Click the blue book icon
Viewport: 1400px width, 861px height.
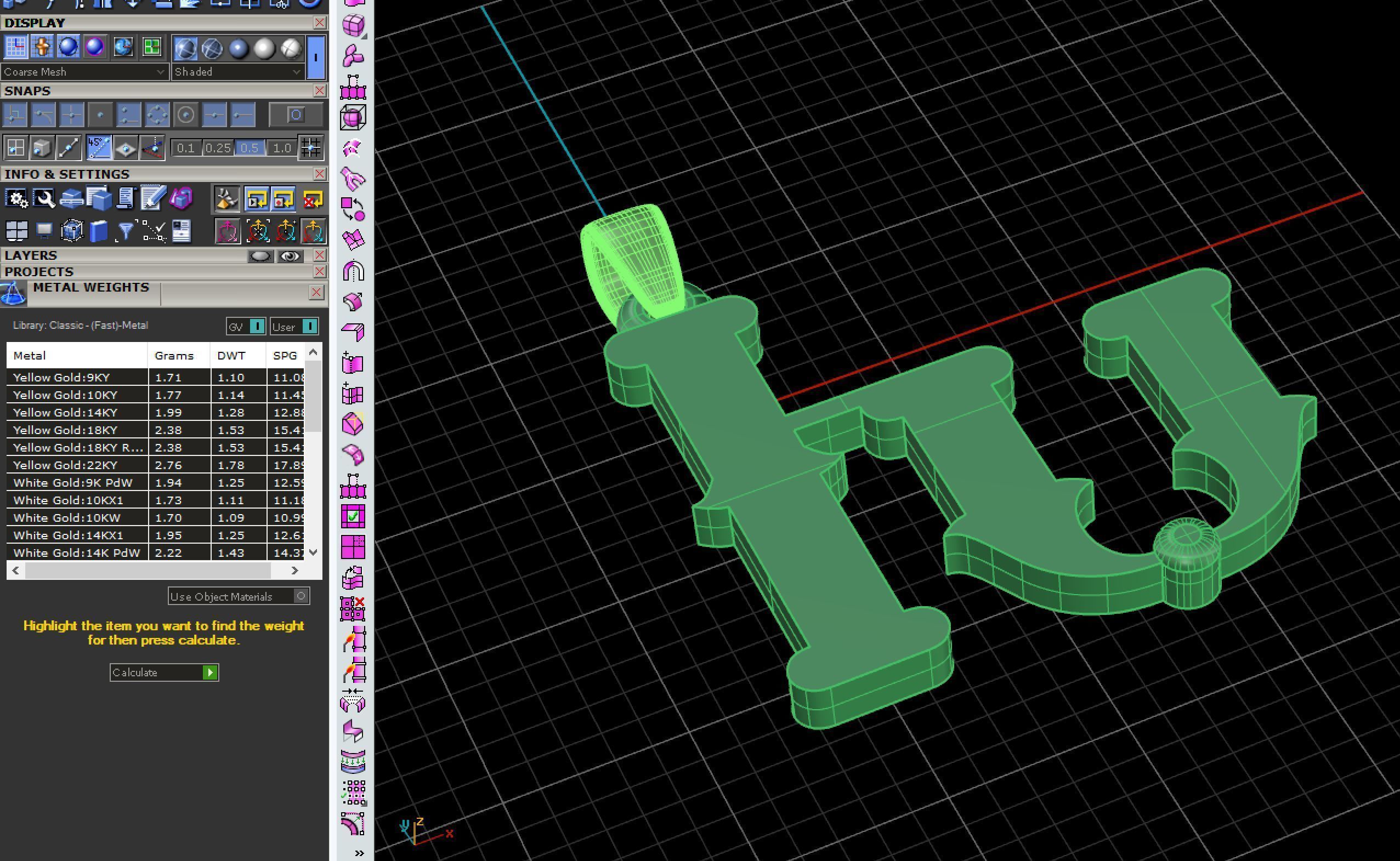[98, 231]
